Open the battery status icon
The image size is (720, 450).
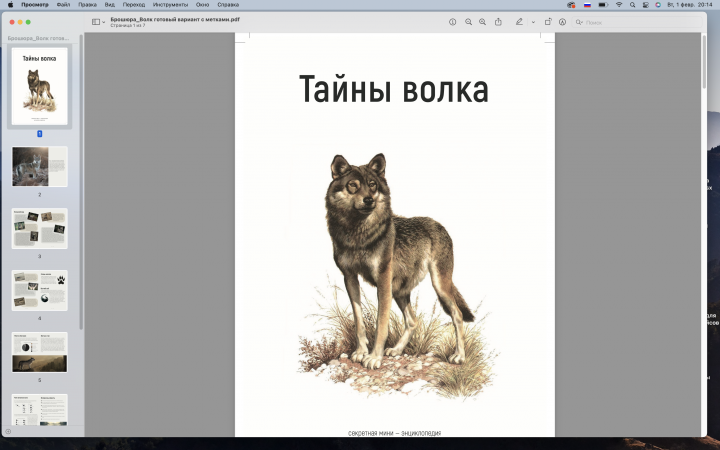603,5
